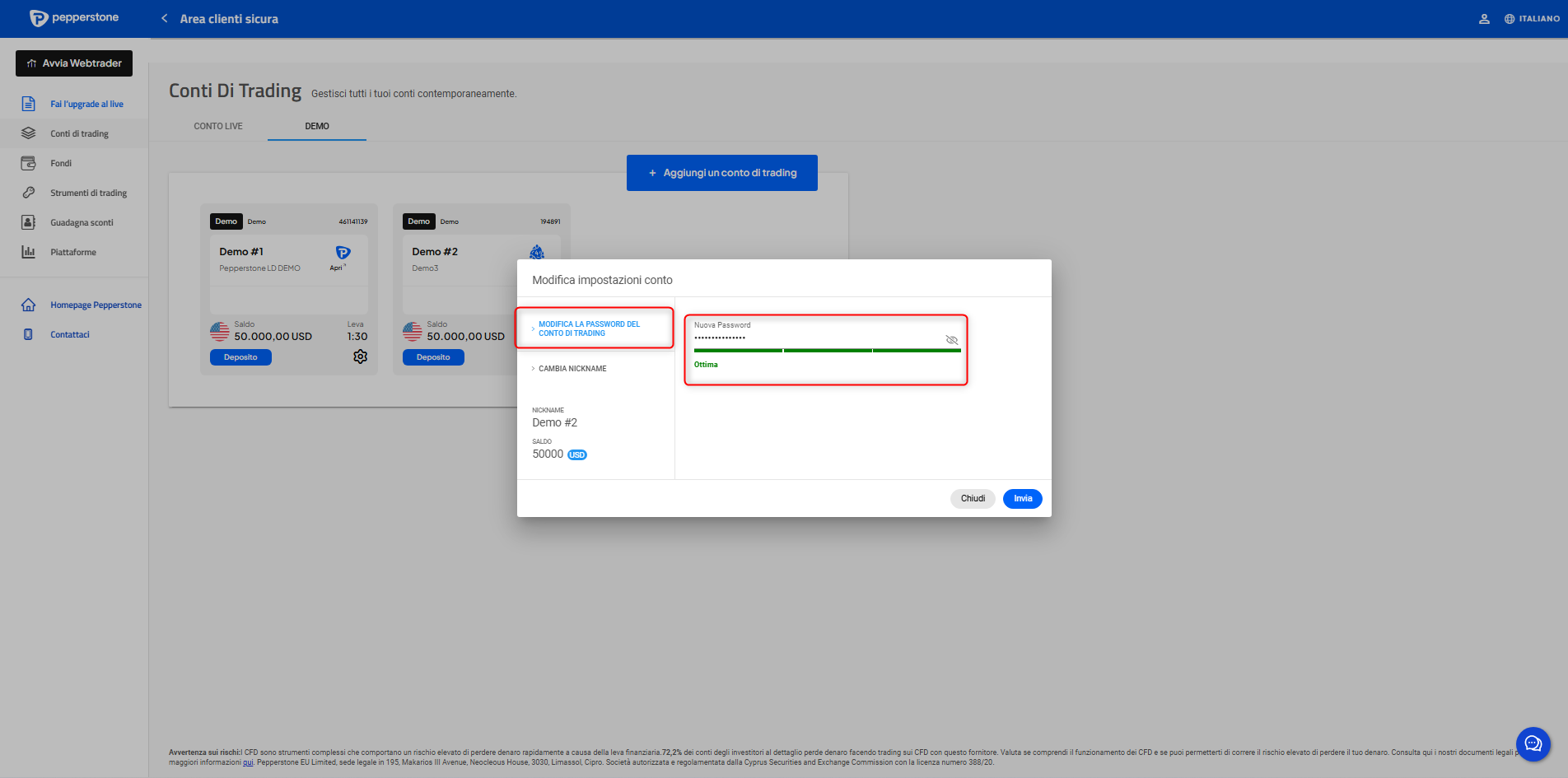
Task: Expand the Cambia Nickname section
Action: coord(572,369)
